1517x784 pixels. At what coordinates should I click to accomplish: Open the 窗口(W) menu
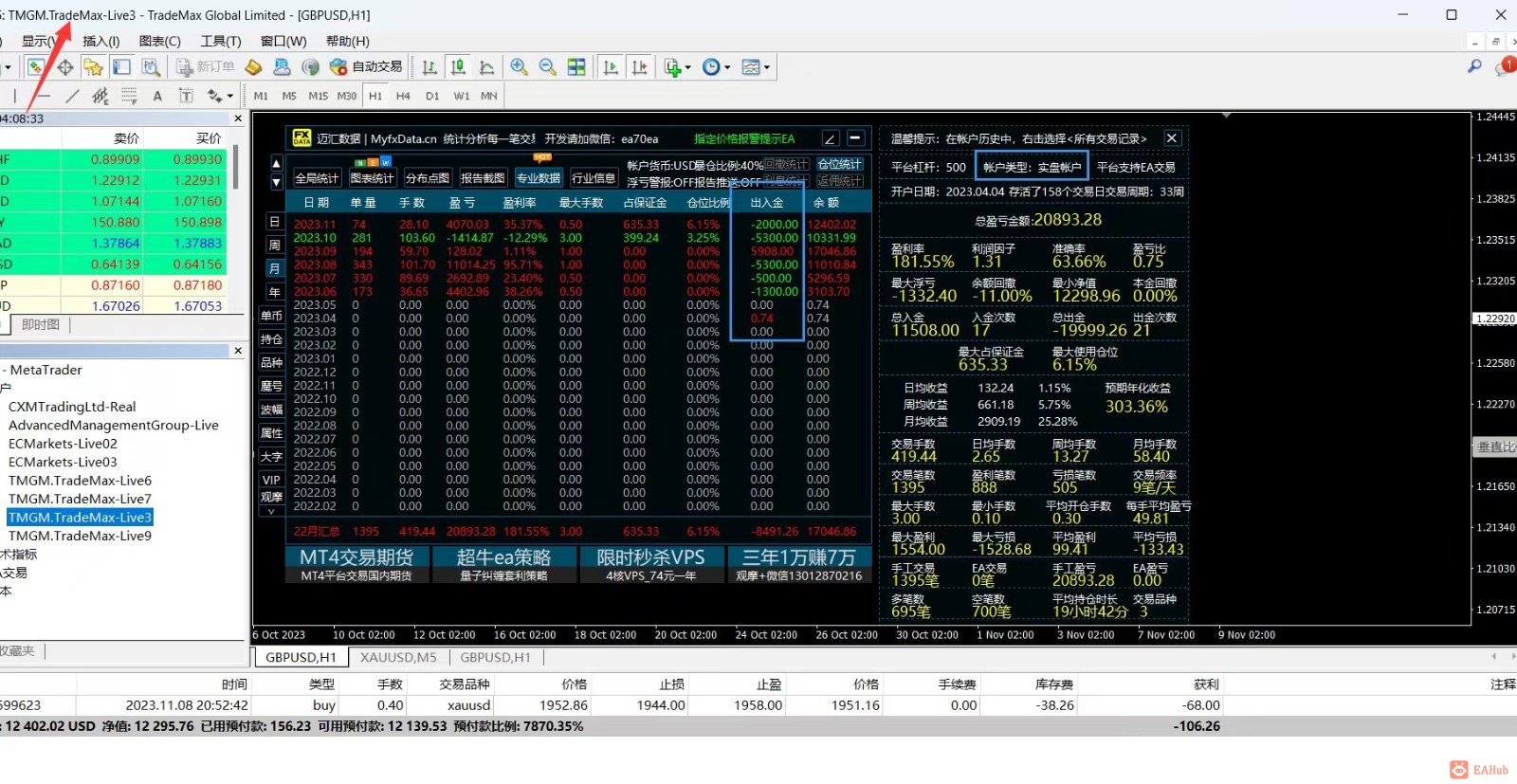283,41
